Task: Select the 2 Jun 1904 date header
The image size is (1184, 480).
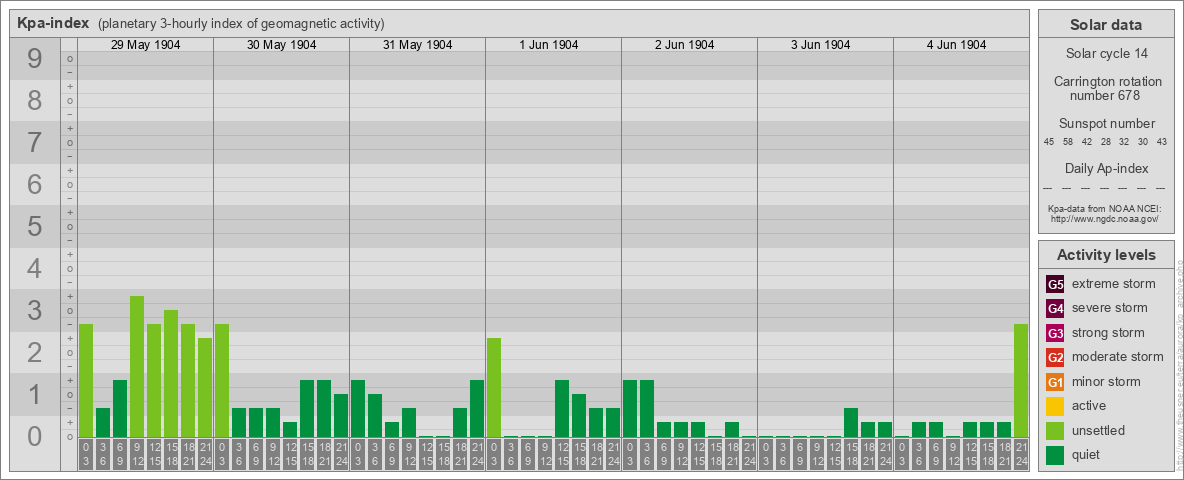Action: coord(685,45)
